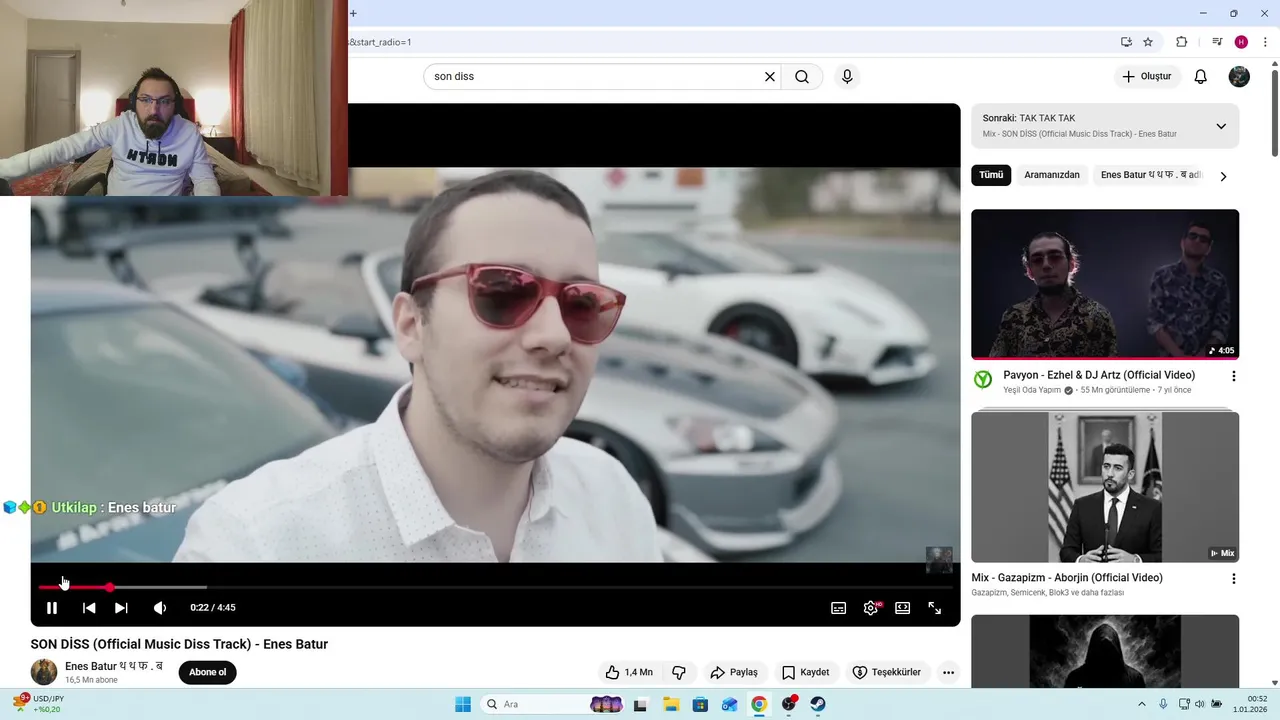Bookmark this page with the star icon
Screen dimensions: 1280x720
[1148, 42]
